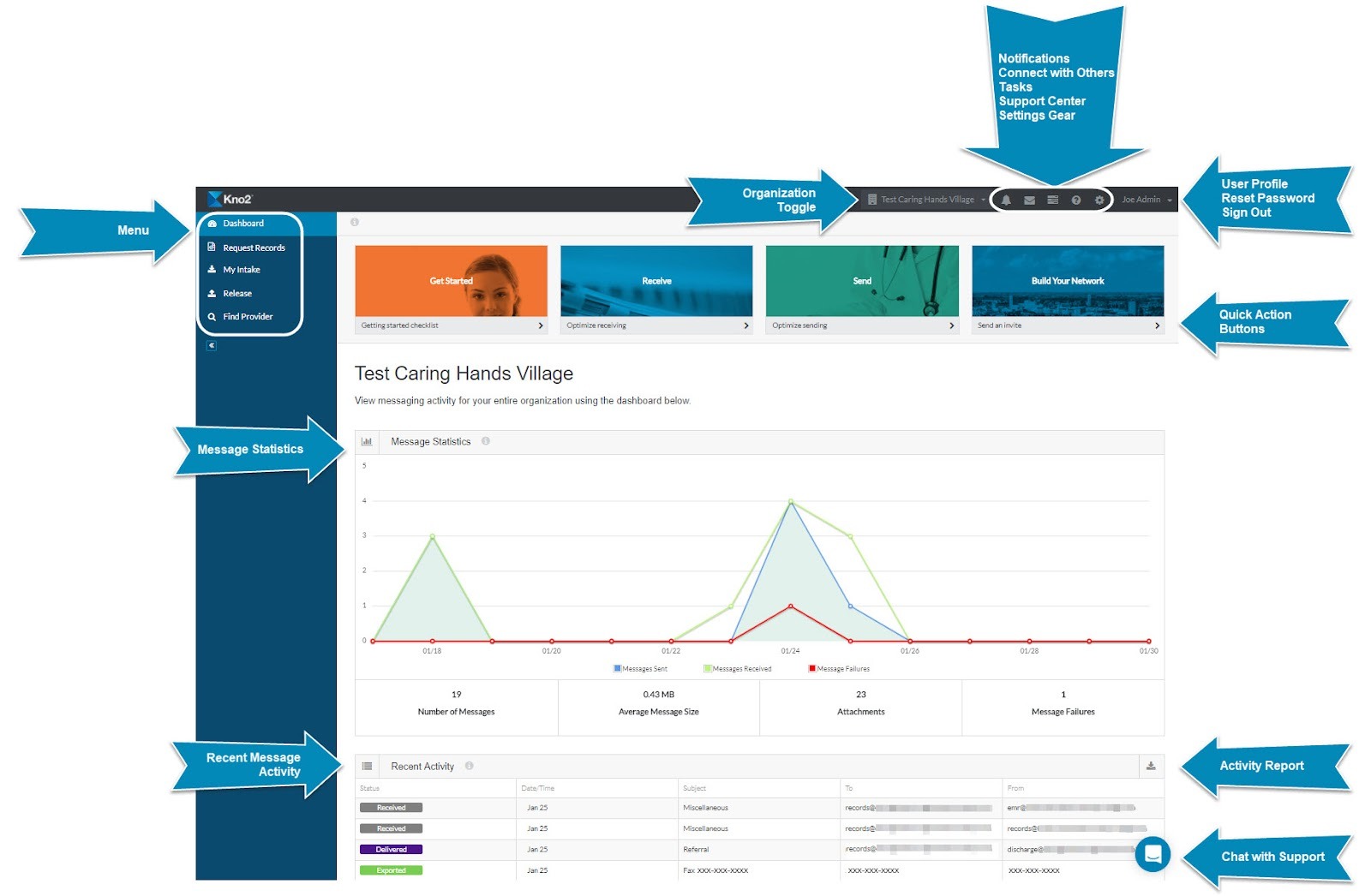Click the info icon beside Message Statistics

click(485, 441)
